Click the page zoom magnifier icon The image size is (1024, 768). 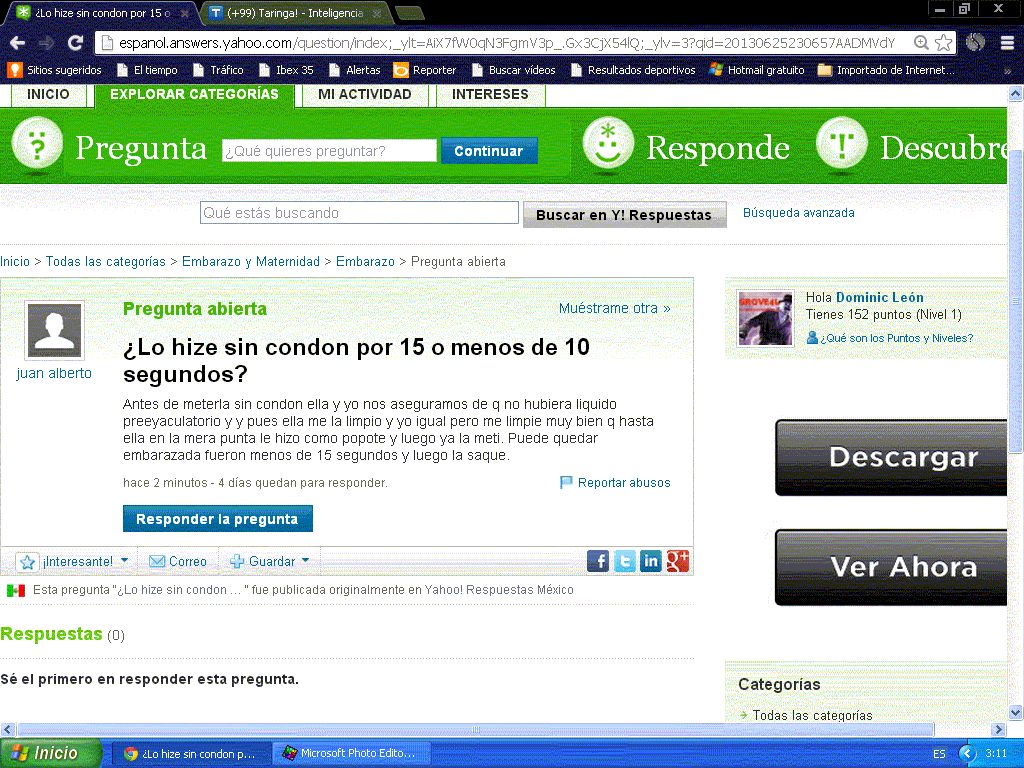pyautogui.click(x=921, y=43)
